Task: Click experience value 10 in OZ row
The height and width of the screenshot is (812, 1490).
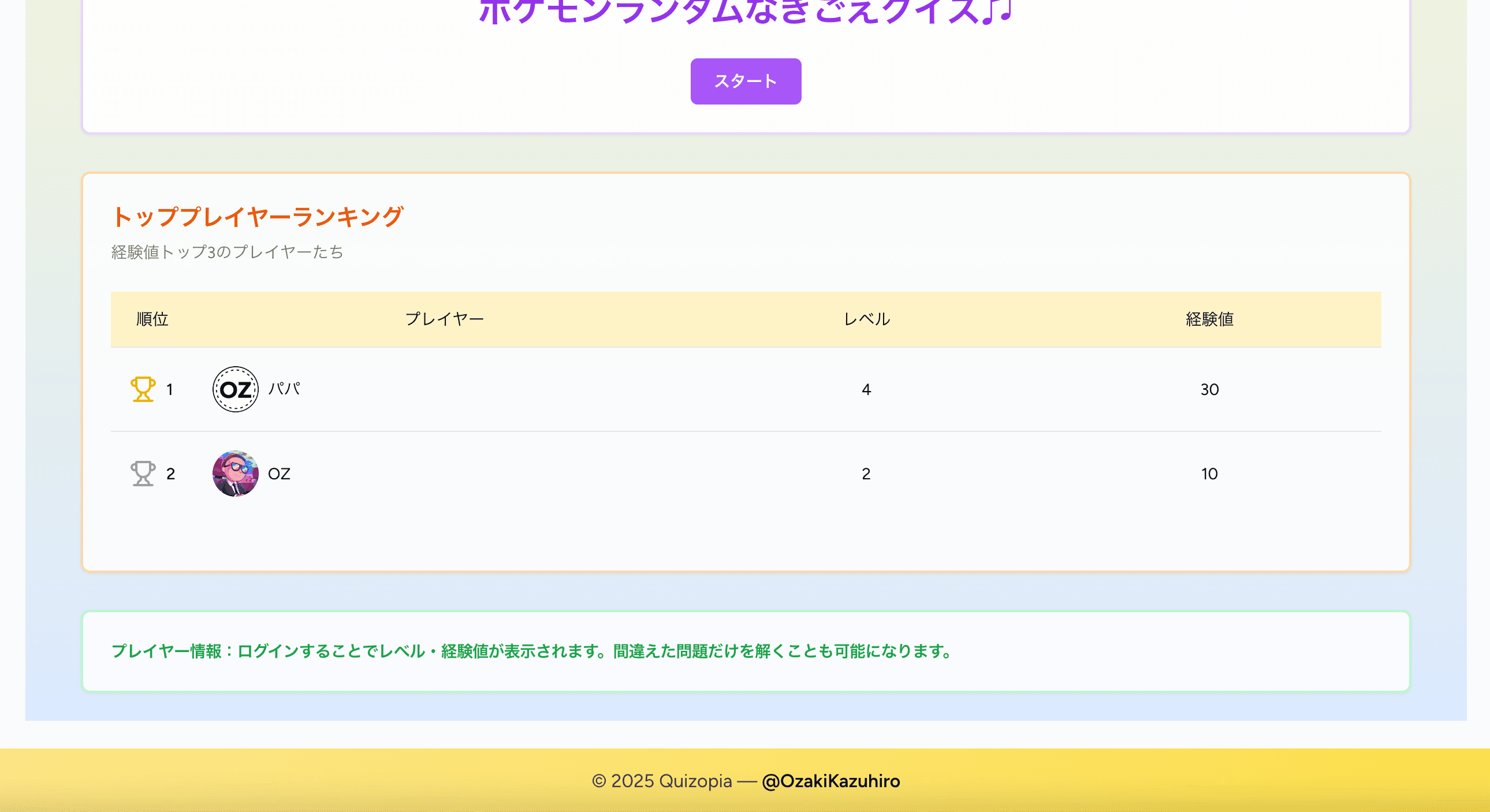Action: (x=1209, y=474)
